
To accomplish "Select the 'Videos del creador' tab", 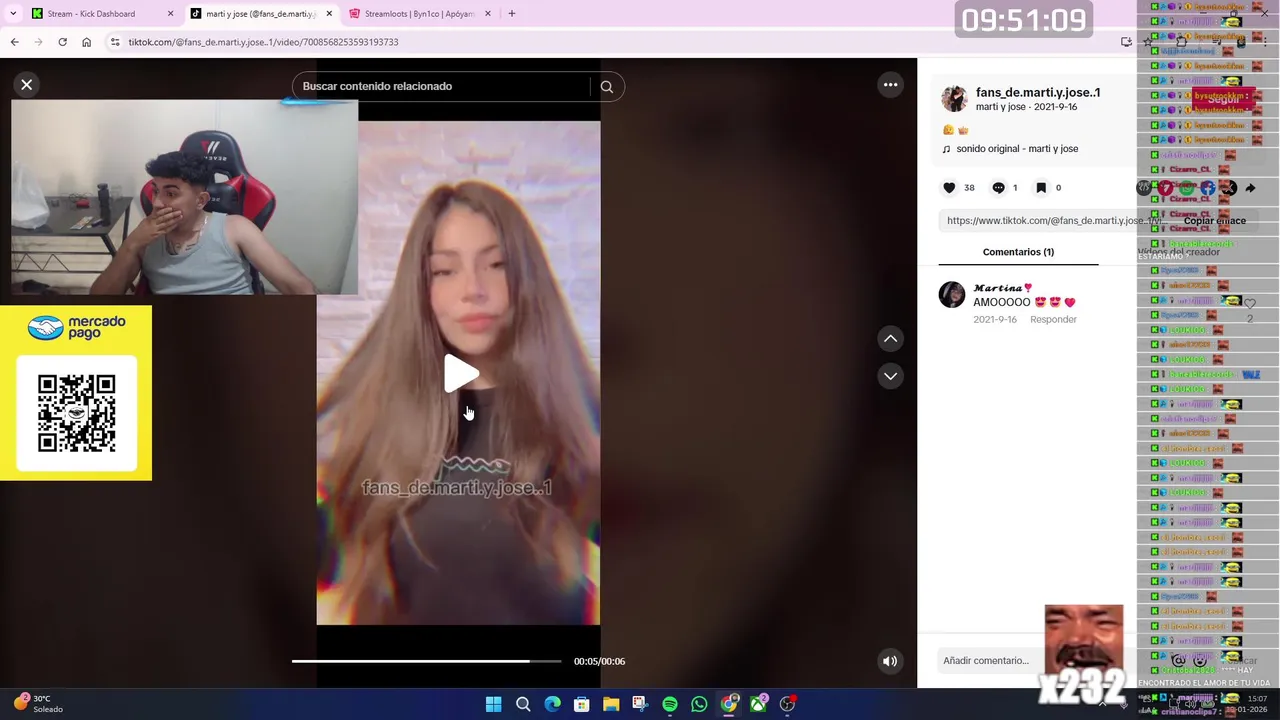I will tap(1178, 252).
